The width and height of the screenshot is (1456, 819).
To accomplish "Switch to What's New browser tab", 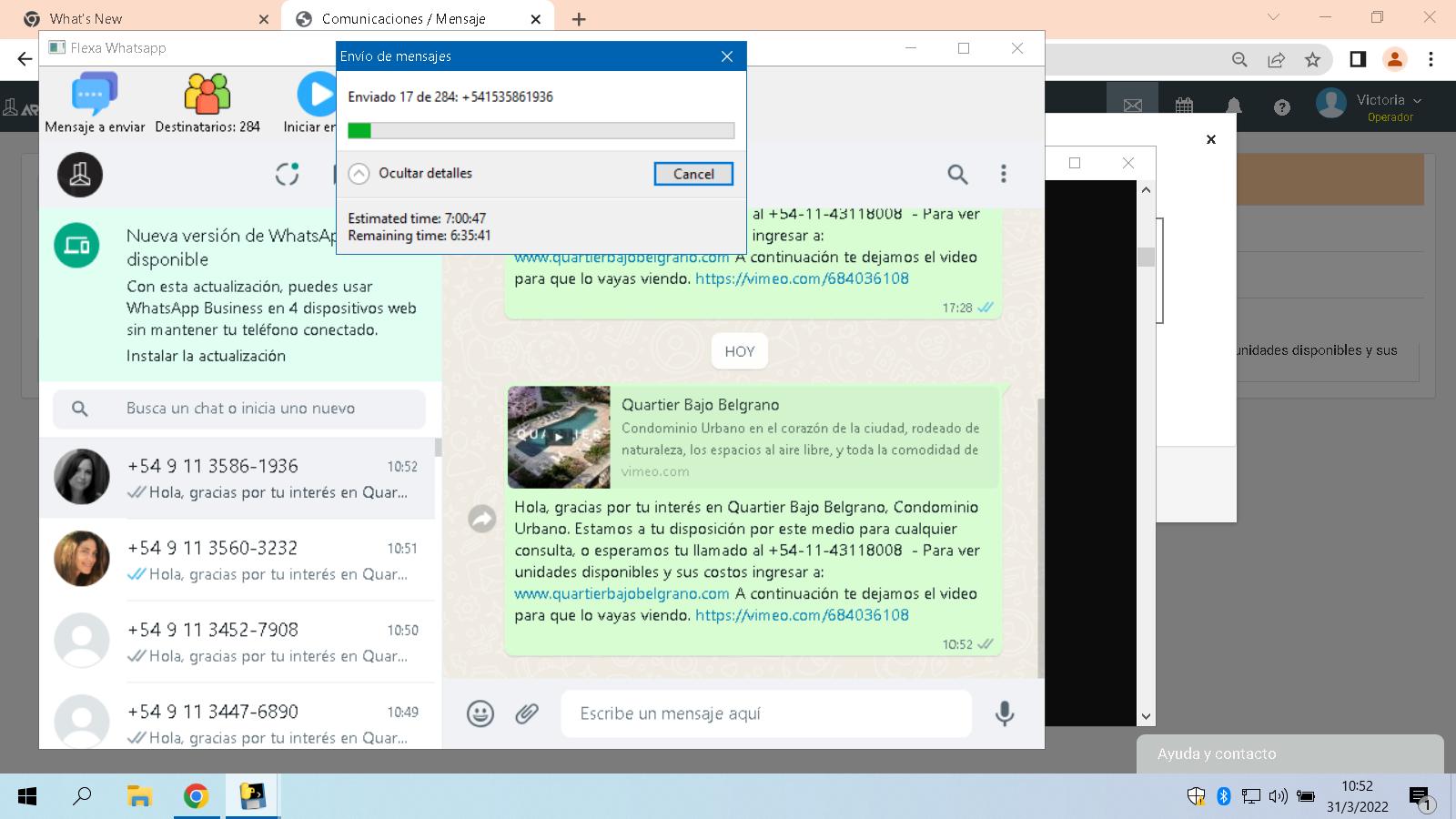I will (x=146, y=19).
